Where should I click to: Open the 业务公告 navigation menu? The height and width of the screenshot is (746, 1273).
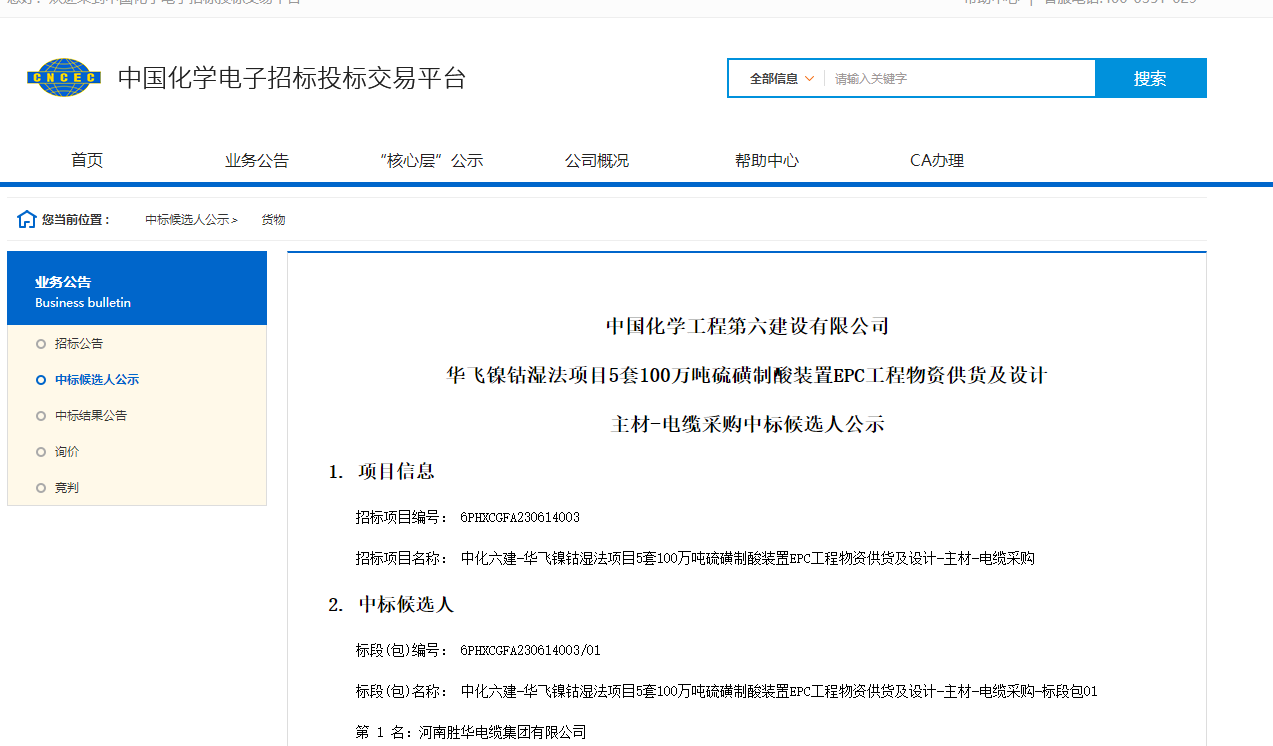pos(257,159)
